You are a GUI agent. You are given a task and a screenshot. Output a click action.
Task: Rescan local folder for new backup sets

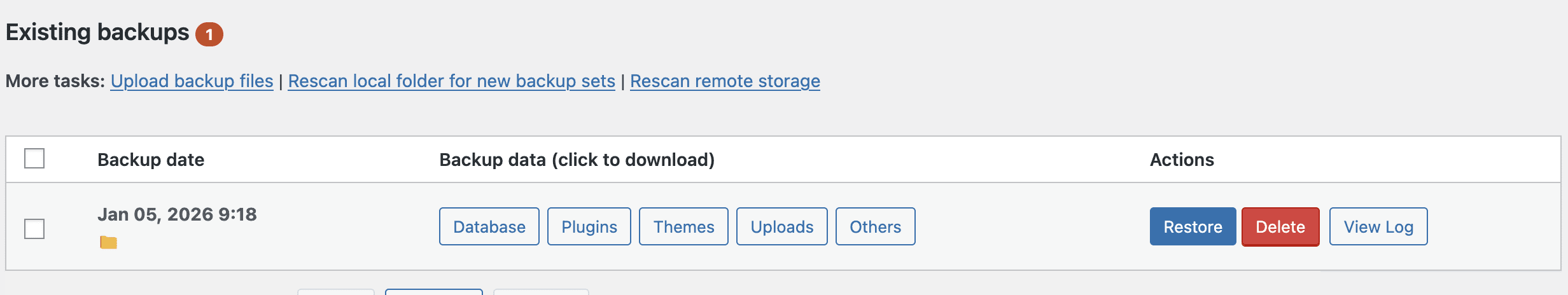451,81
